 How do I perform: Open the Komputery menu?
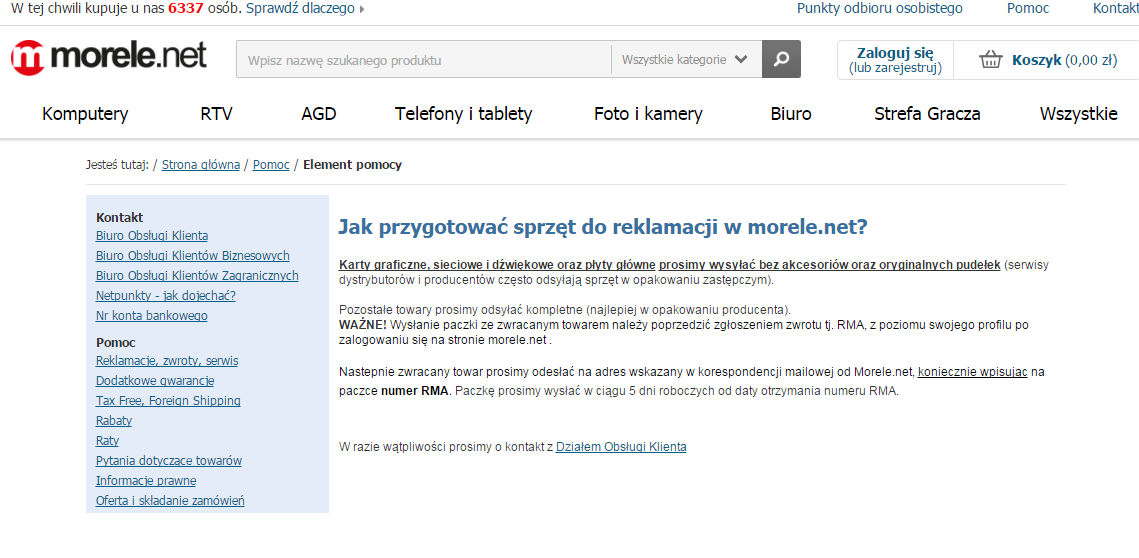coord(85,114)
